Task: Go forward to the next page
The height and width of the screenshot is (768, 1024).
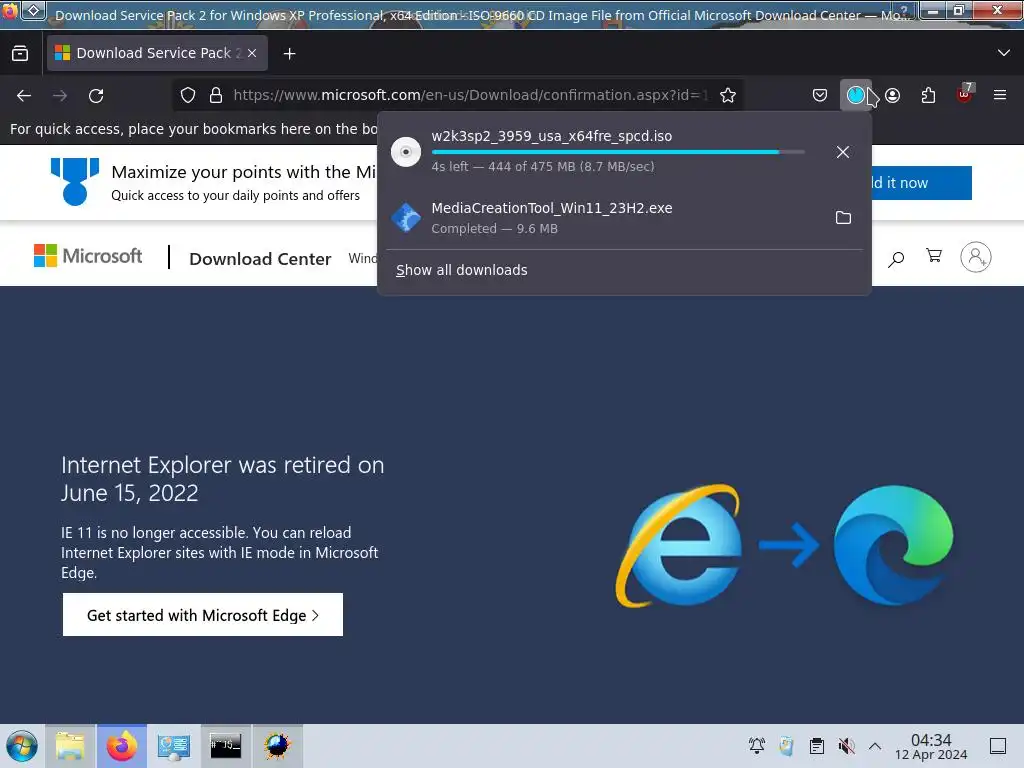Action: [x=60, y=95]
